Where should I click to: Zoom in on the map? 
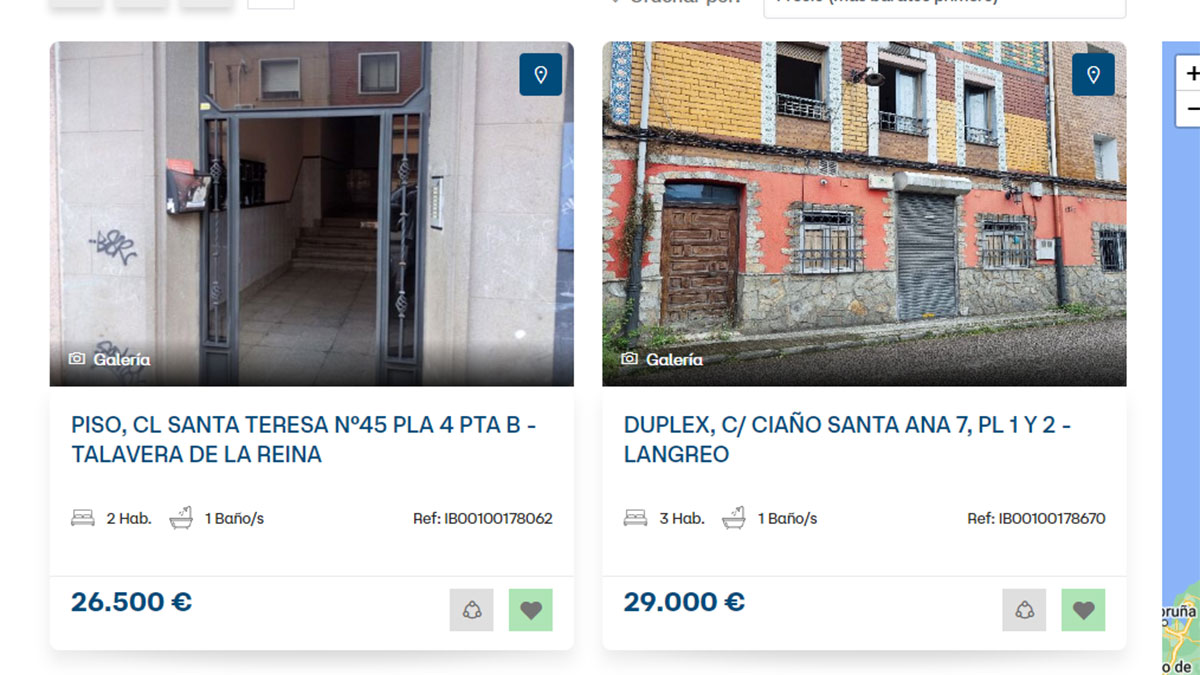[x=1190, y=74]
